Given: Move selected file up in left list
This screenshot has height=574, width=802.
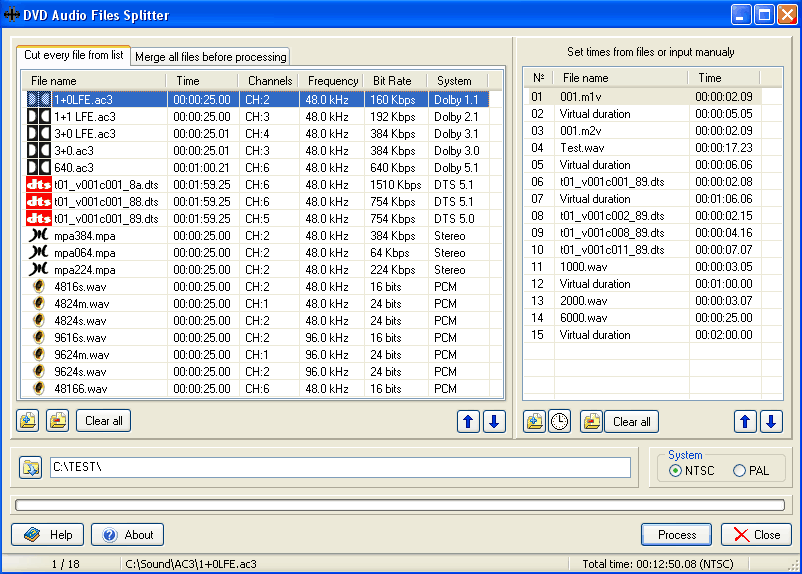Looking at the screenshot, I should tap(468, 421).
